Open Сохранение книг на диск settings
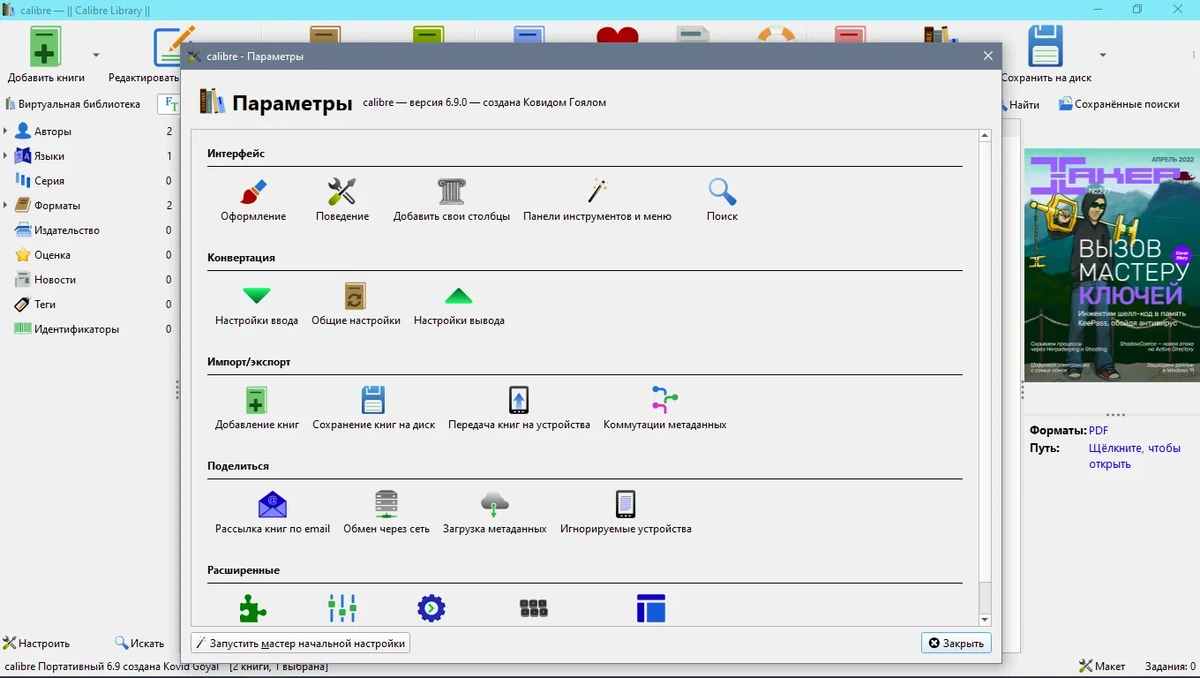1200x678 pixels. (x=373, y=409)
